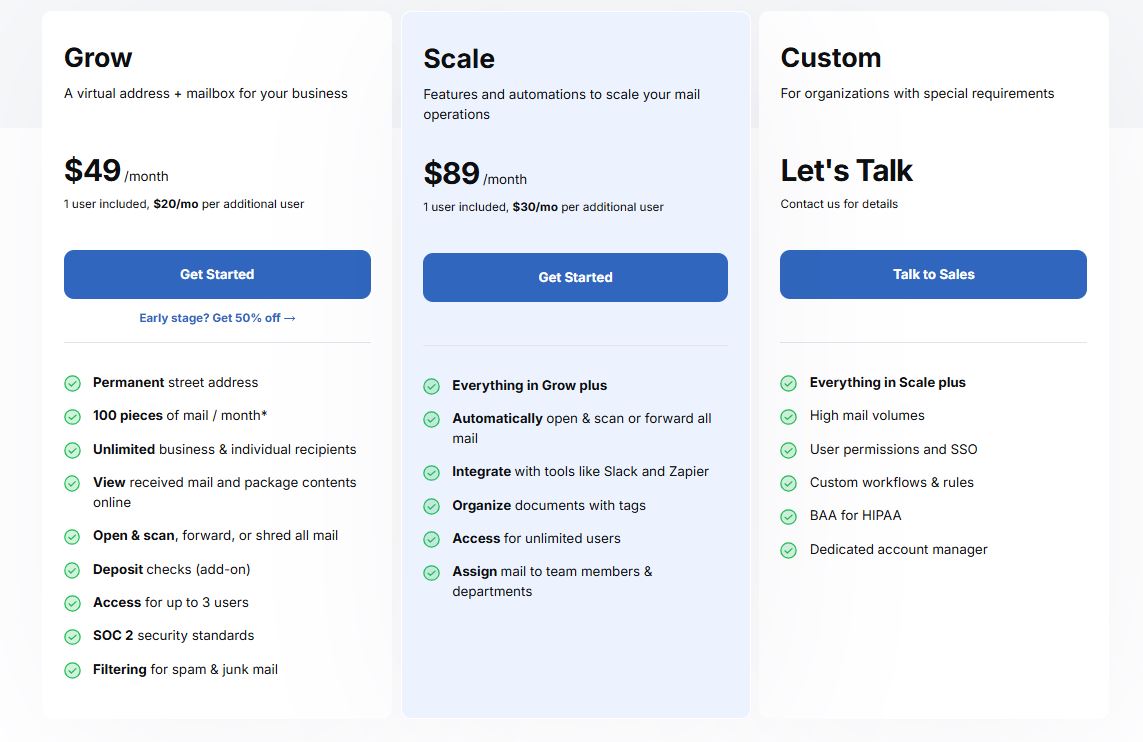Select the Grow plan heading
Image resolution: width=1143 pixels, height=742 pixels.
point(97,57)
